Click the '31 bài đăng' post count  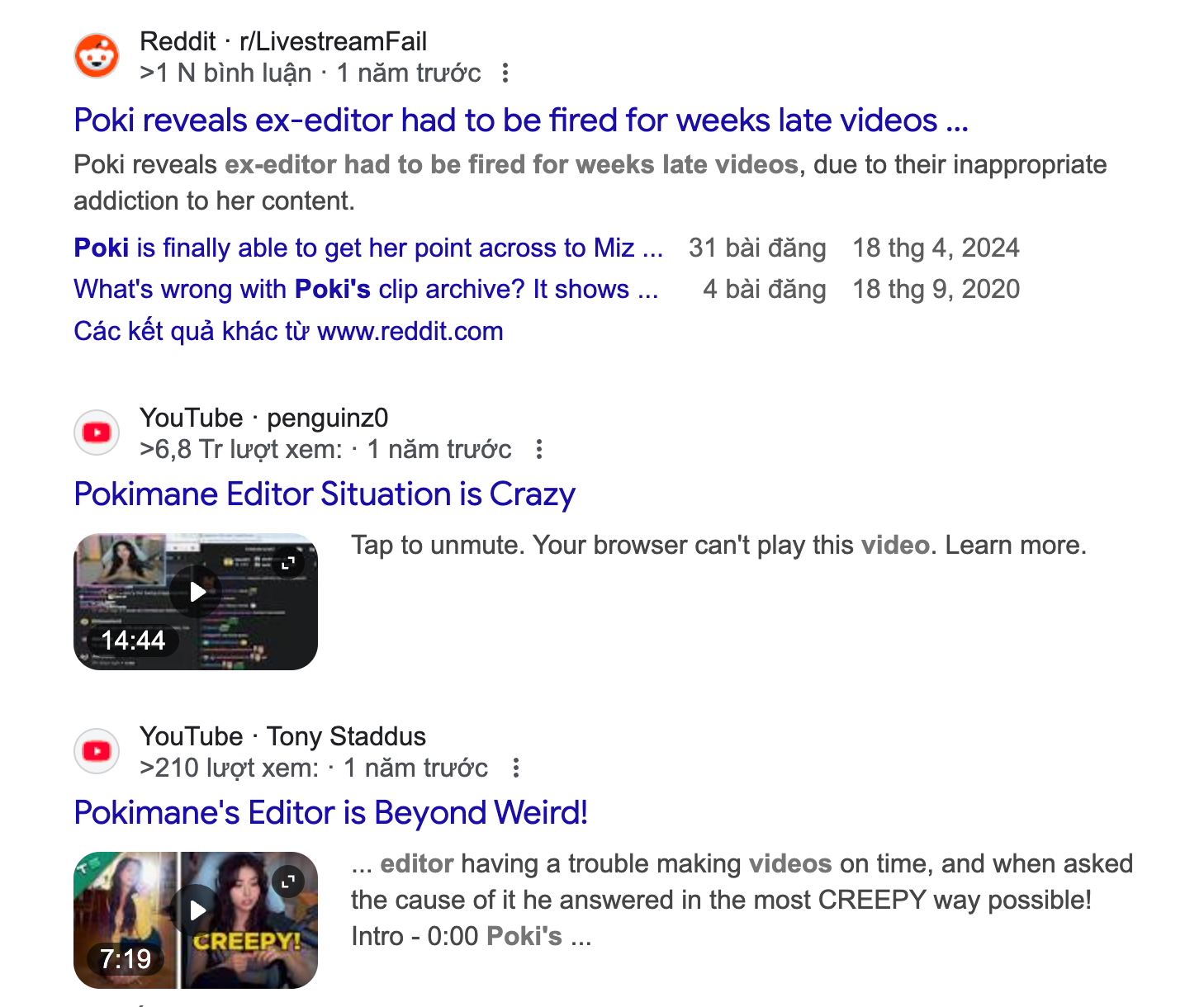(x=757, y=248)
